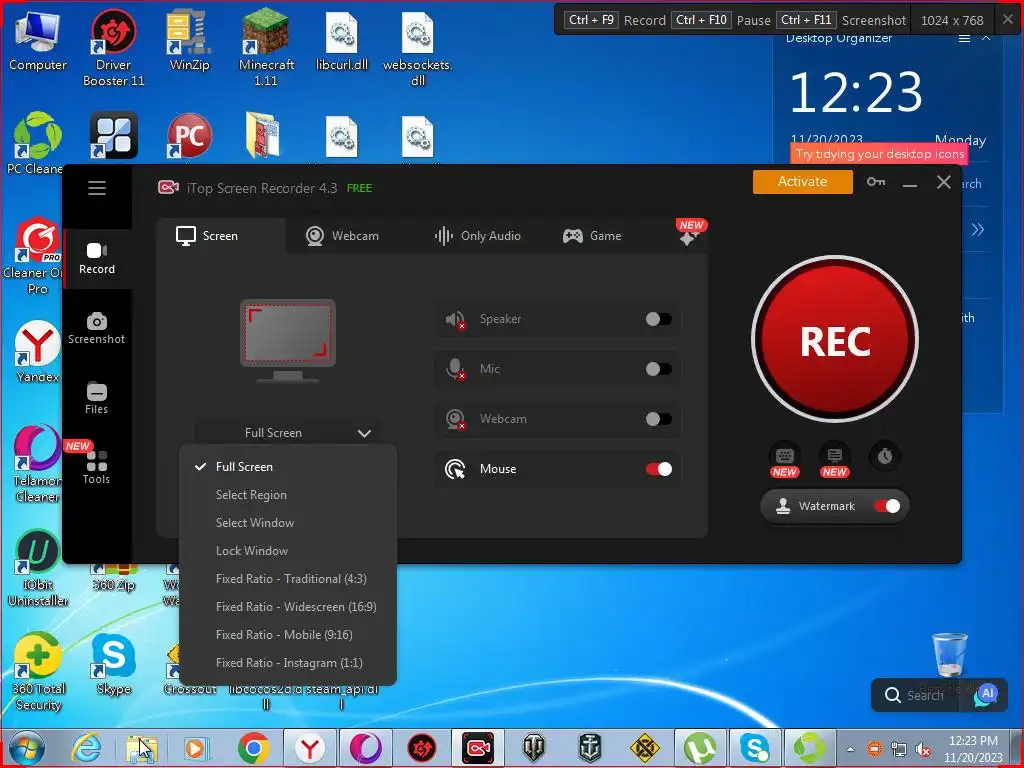Switch to the Screen tab
1024x768 pixels.
221,236
